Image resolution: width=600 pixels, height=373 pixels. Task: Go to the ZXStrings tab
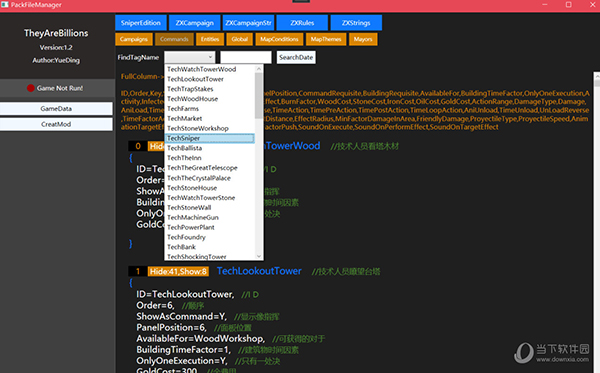[x=356, y=23]
